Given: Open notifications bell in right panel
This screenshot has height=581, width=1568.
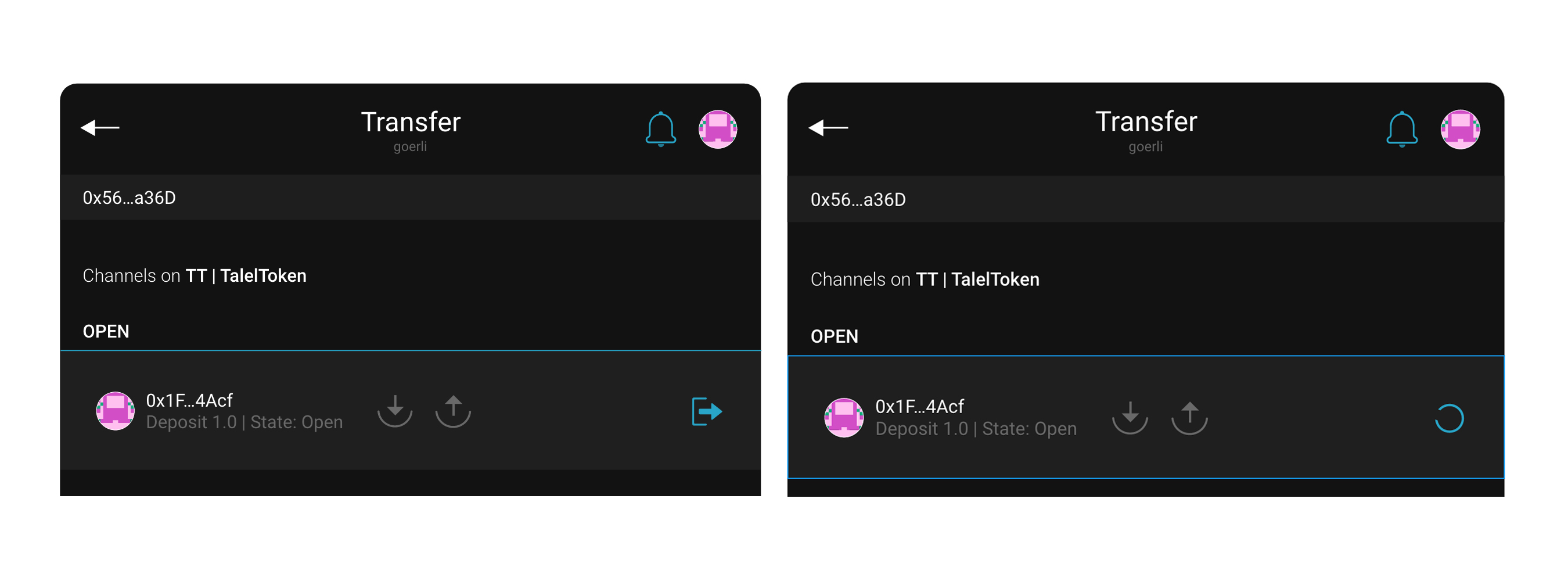Looking at the screenshot, I should pyautogui.click(x=1402, y=129).
